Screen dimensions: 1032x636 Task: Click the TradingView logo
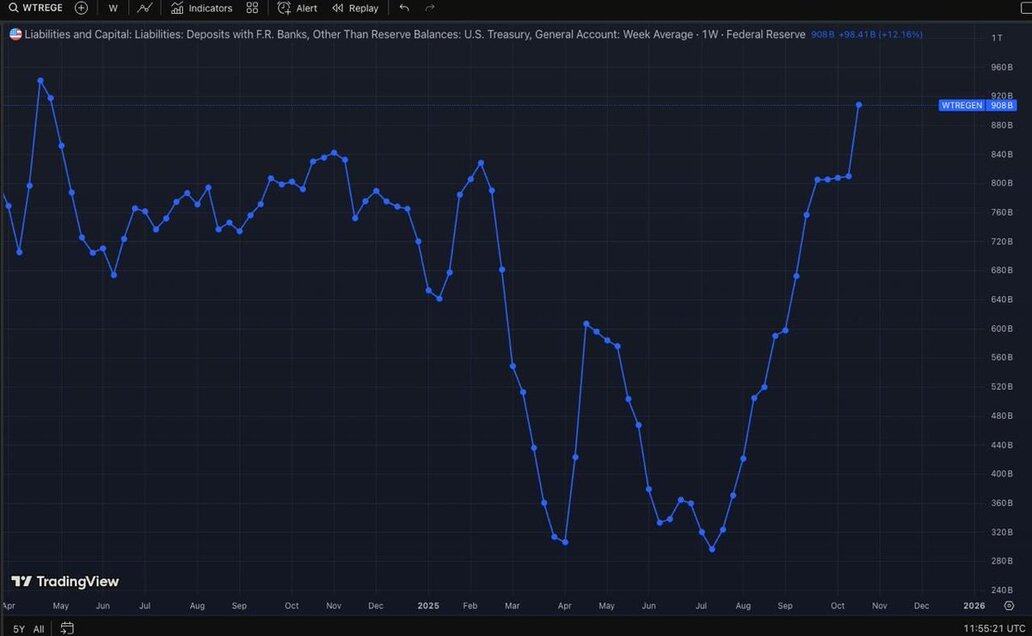coord(65,581)
